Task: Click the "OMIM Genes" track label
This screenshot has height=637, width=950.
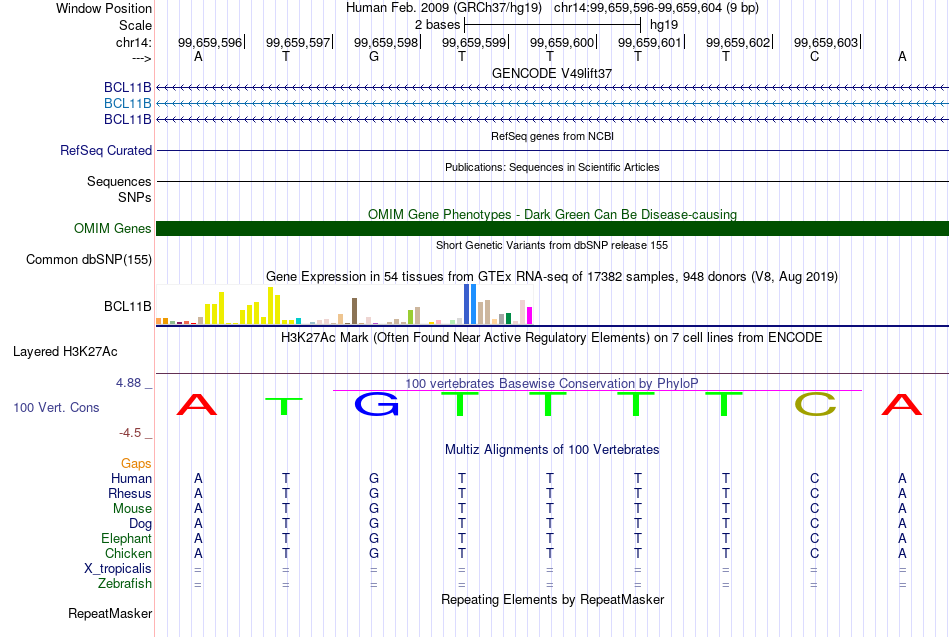Action: [113, 228]
